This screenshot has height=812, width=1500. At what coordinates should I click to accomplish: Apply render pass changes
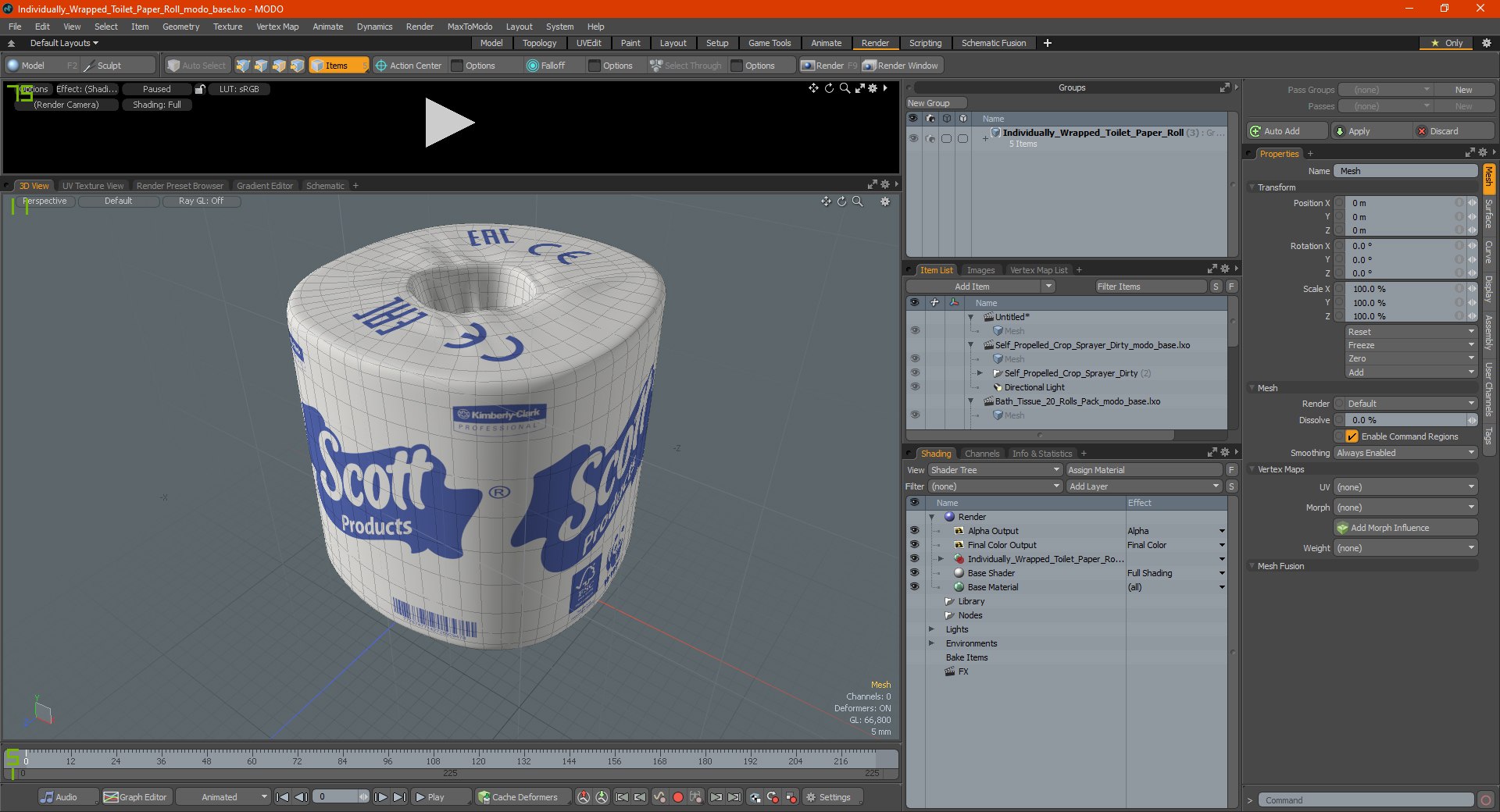coord(1371,131)
